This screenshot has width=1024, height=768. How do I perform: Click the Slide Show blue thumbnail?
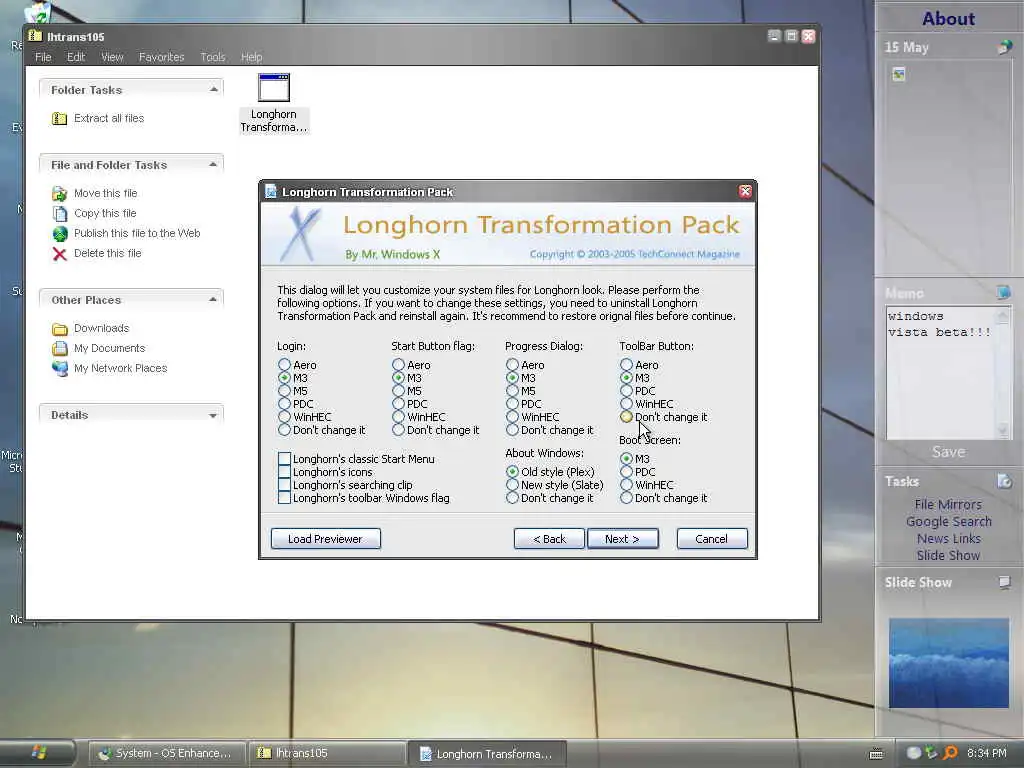(x=948, y=663)
